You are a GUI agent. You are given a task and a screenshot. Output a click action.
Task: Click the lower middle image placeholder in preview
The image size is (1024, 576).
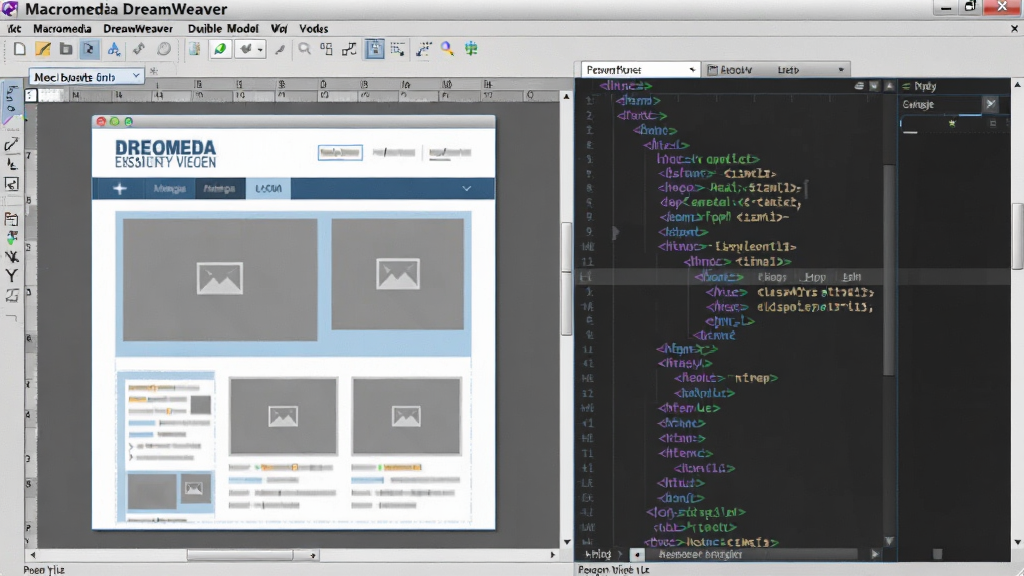click(x=283, y=416)
